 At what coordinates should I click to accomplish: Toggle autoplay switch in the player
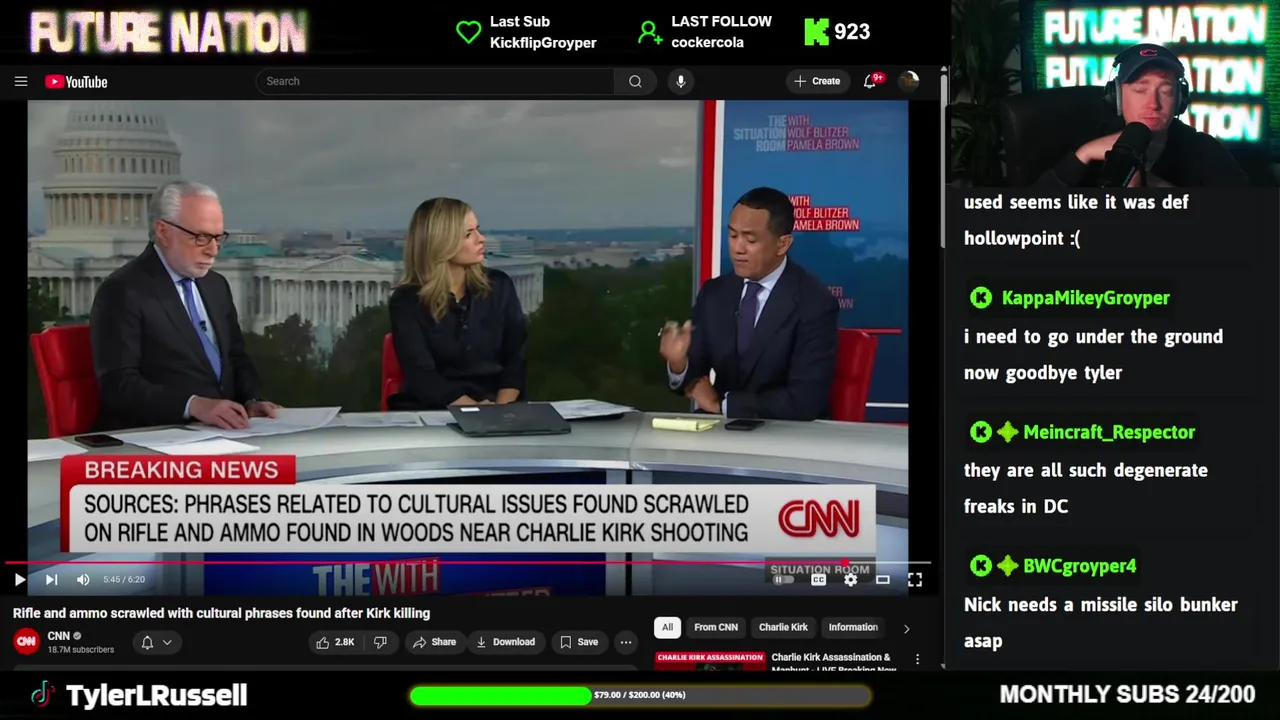(x=783, y=579)
